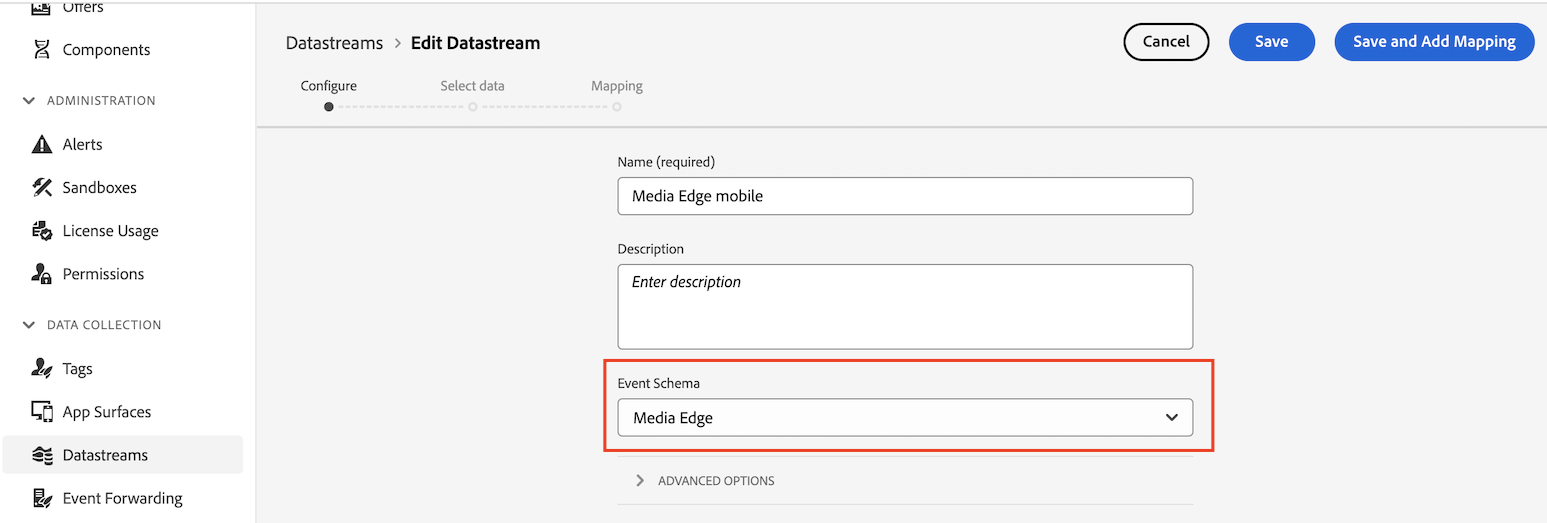Click the Components icon in sidebar
Screen dimensions: 1547x523
(x=41, y=50)
